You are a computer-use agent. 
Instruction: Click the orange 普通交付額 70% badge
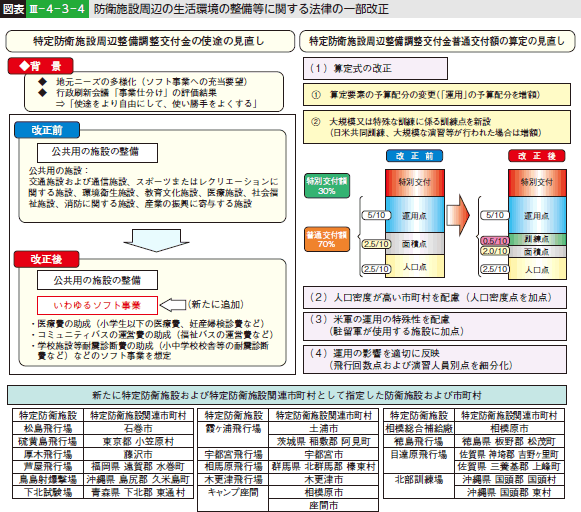click(327, 239)
